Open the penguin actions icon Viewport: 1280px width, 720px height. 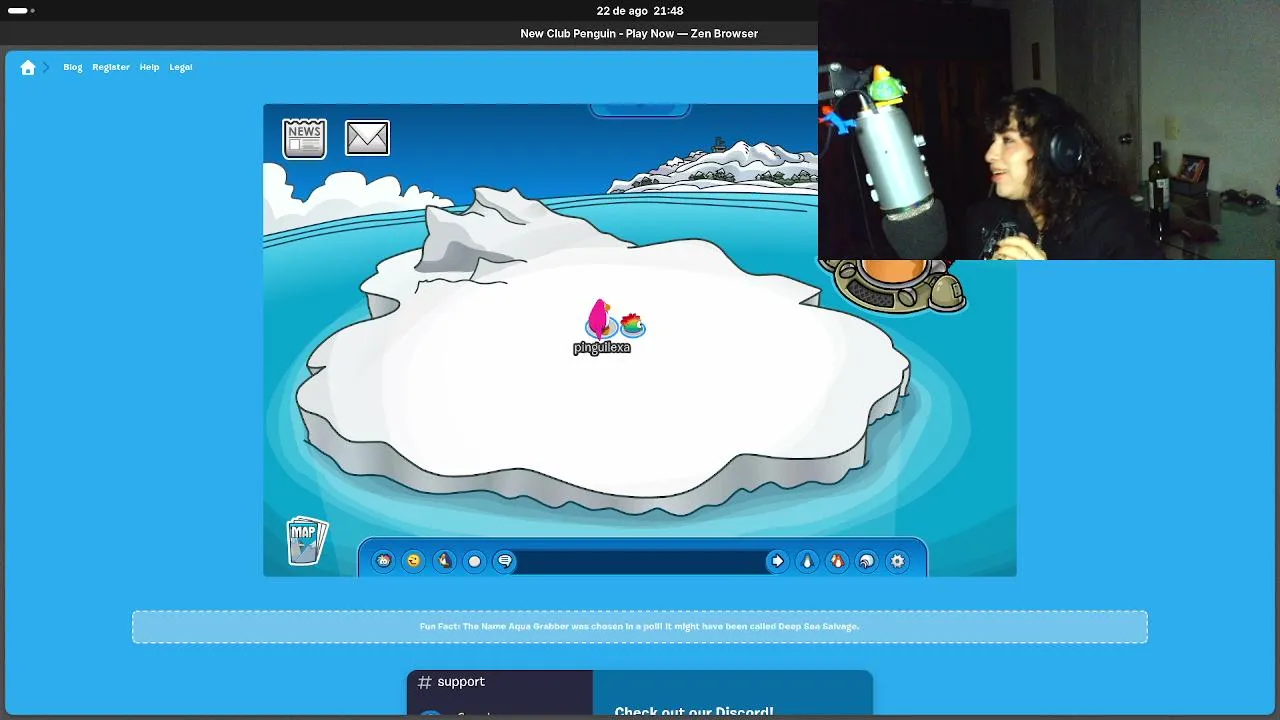click(444, 561)
